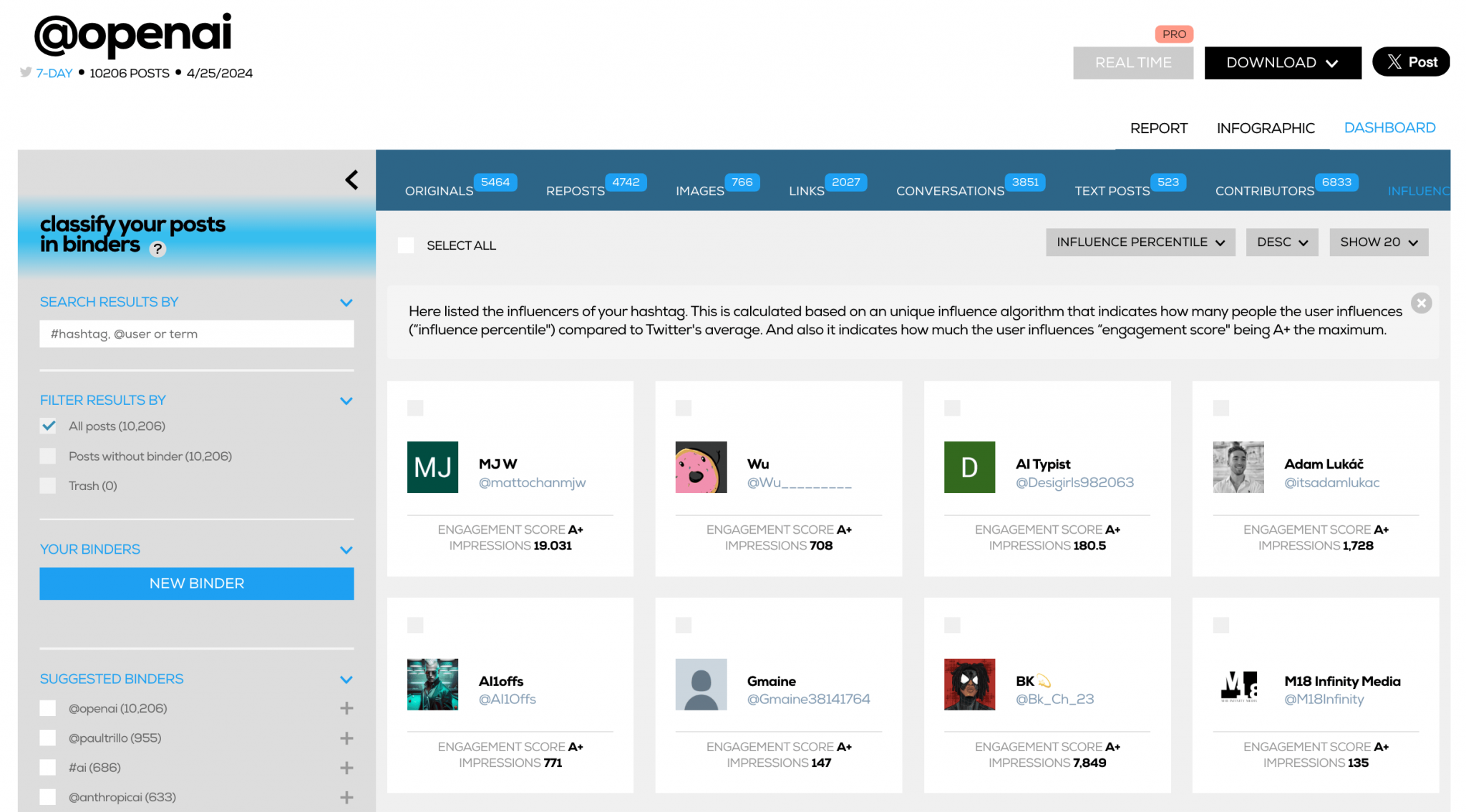Add the #ai binder via plus icon
The width and height of the screenshot is (1466, 812).
(346, 767)
